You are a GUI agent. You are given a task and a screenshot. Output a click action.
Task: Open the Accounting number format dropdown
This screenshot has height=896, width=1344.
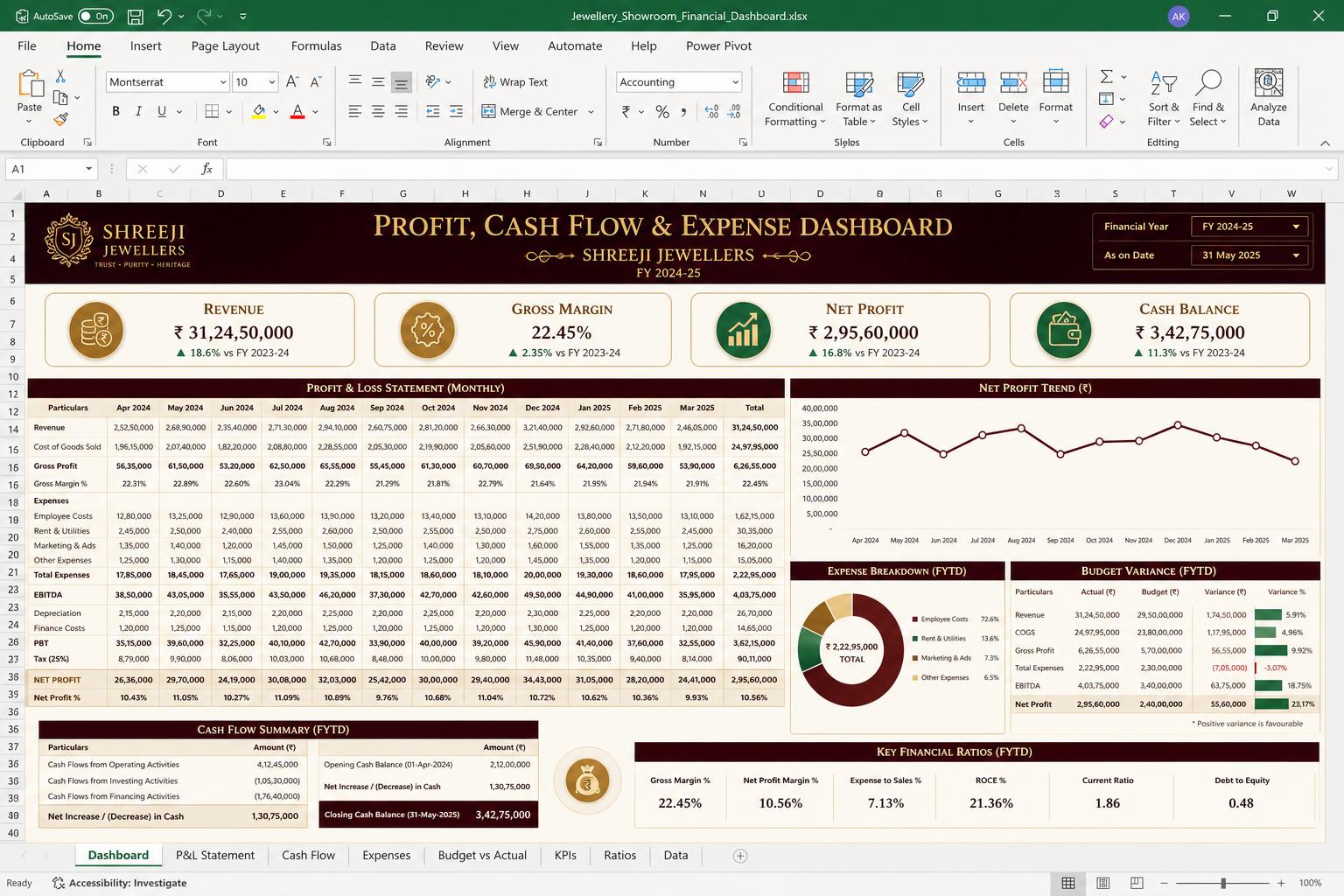click(735, 81)
